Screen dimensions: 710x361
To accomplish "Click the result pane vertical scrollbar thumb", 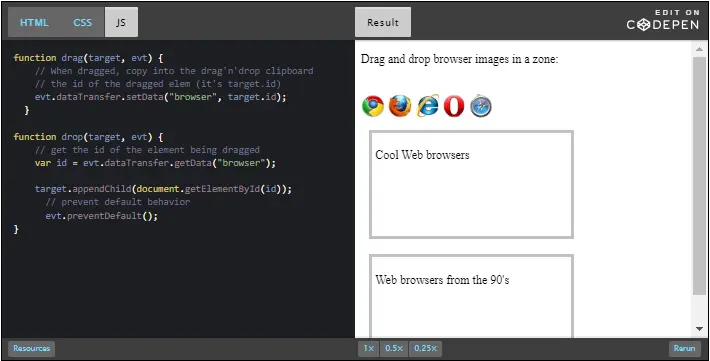I will 699,177.
